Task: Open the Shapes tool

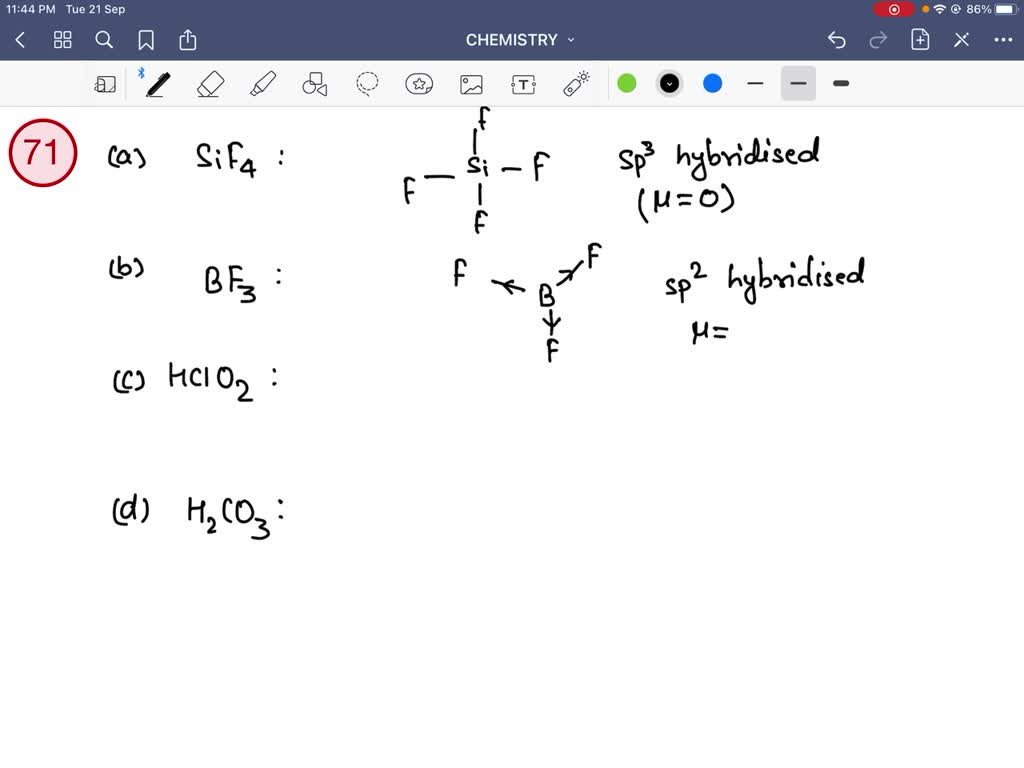Action: 315,83
